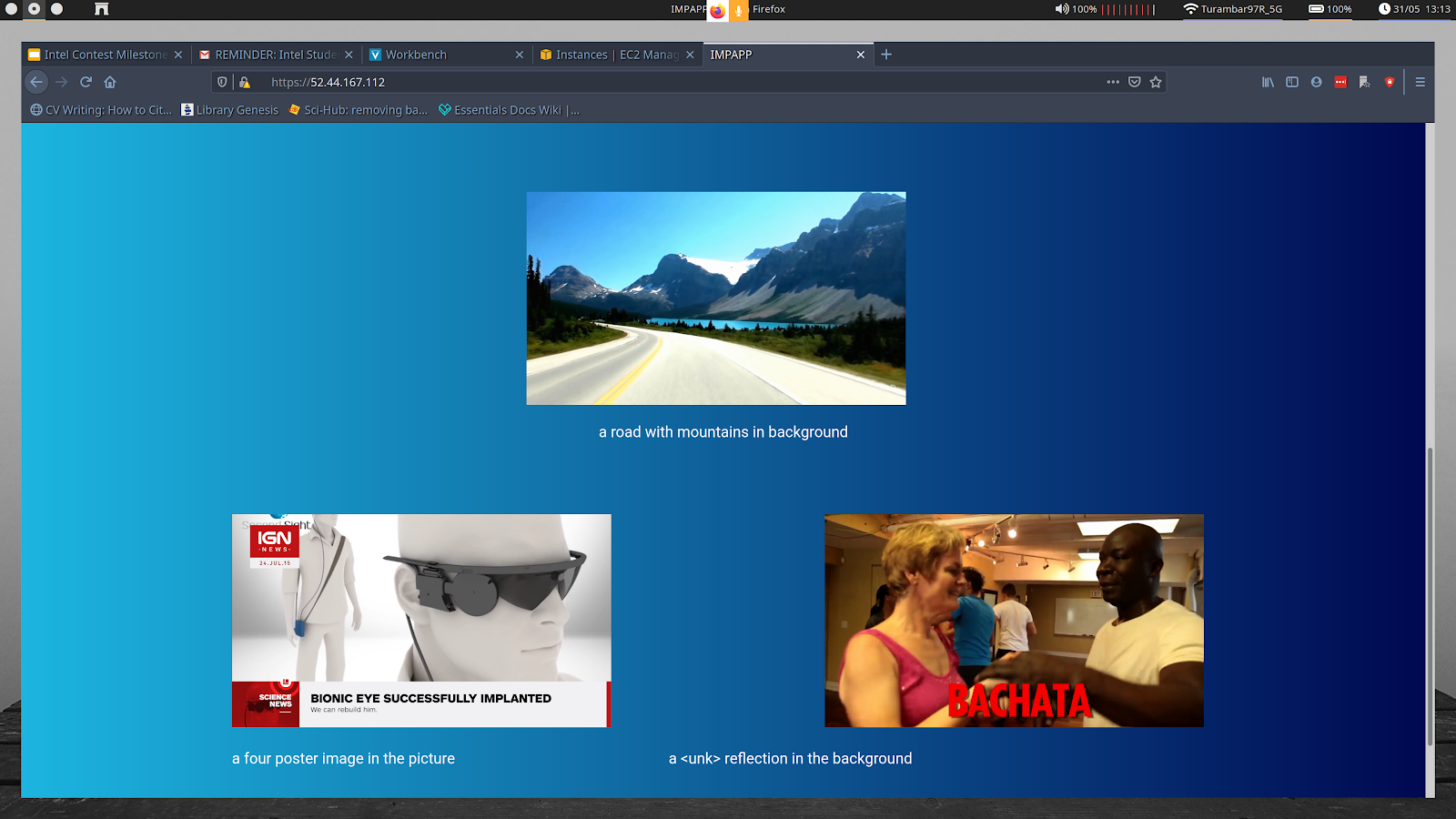Adjust the volume level bar in panel

pyautogui.click(x=1128, y=9)
